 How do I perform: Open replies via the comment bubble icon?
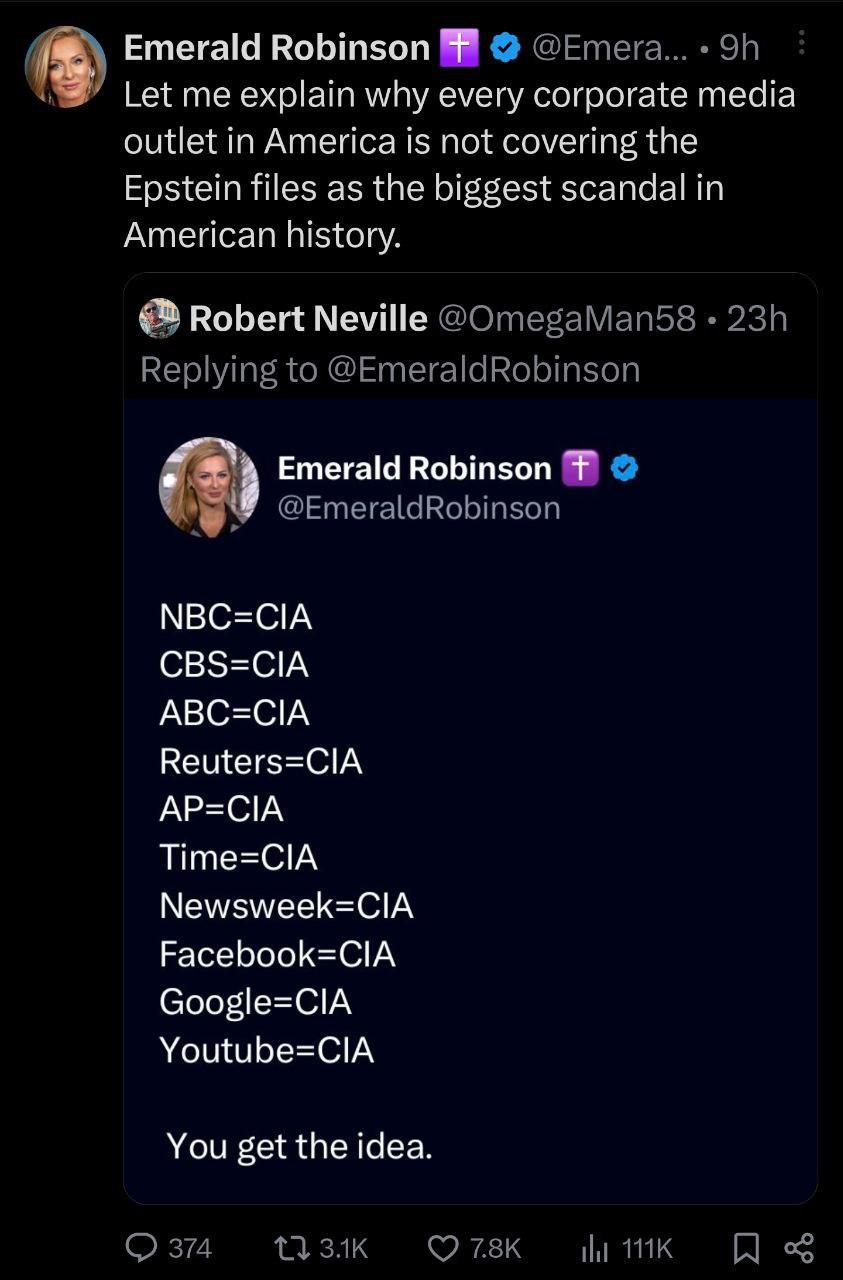[x=141, y=1247]
